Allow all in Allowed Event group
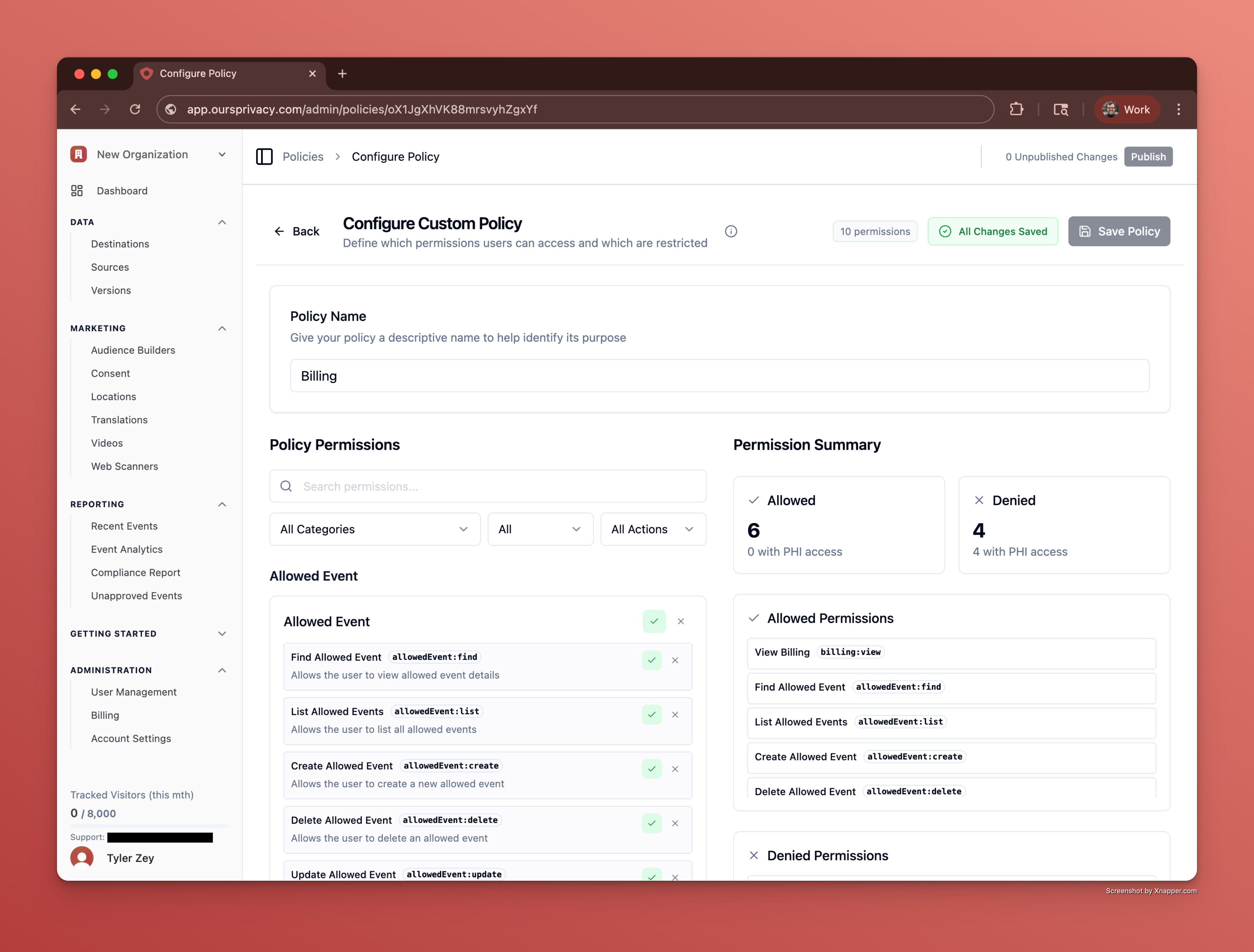This screenshot has height=952, width=1254. coord(654,621)
